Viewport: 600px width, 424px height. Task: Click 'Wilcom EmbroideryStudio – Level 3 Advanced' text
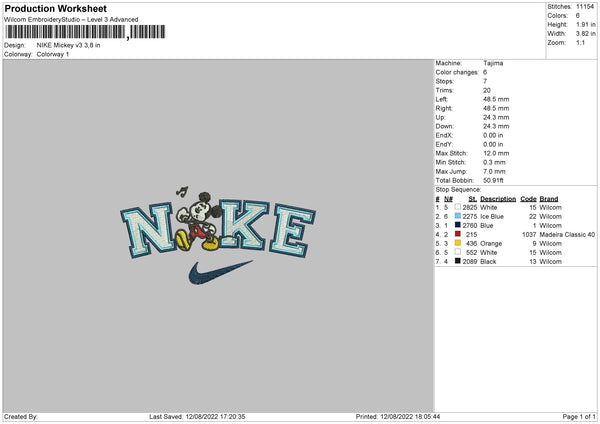71,20
